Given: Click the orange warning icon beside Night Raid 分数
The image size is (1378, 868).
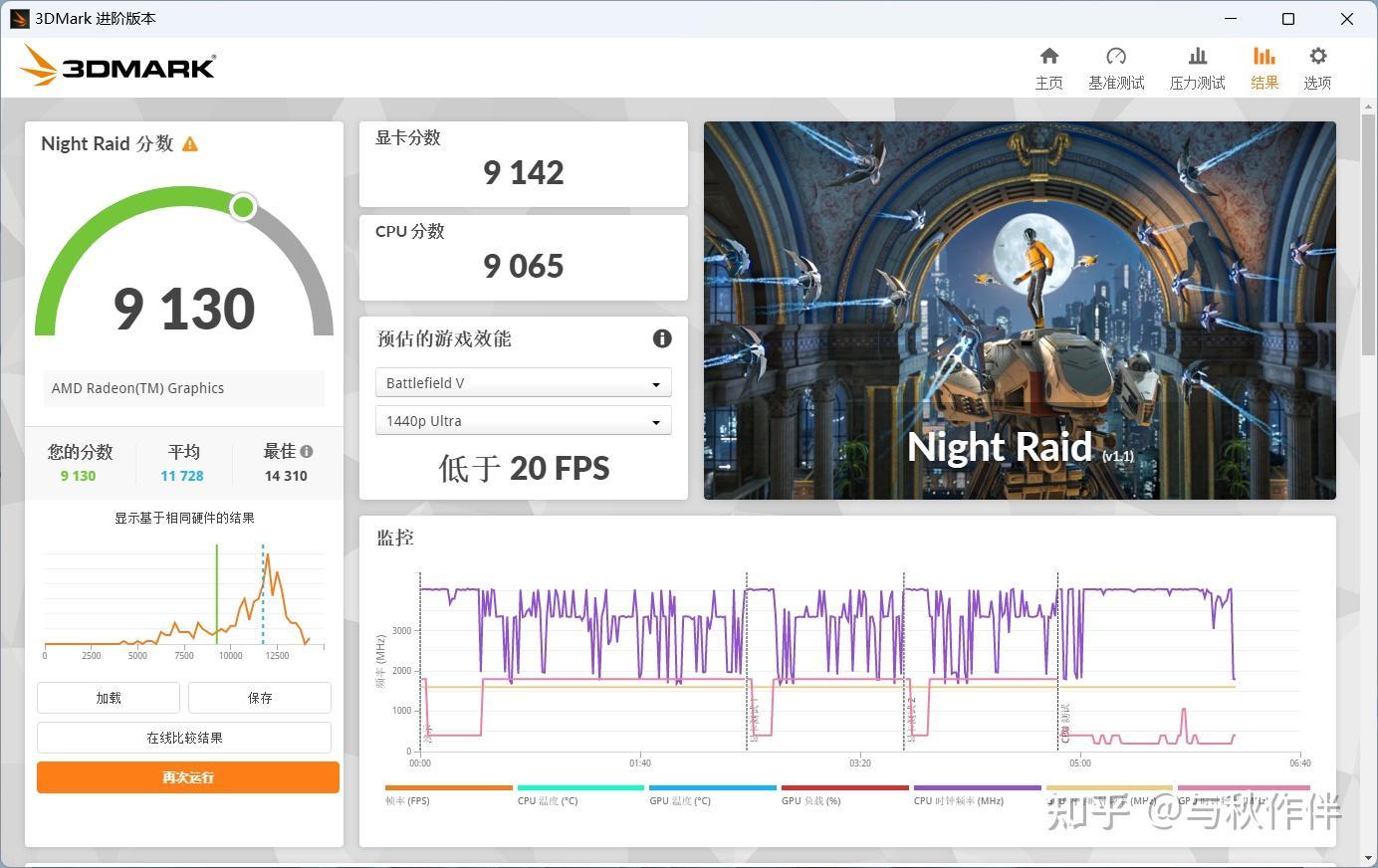Looking at the screenshot, I should 190,144.
